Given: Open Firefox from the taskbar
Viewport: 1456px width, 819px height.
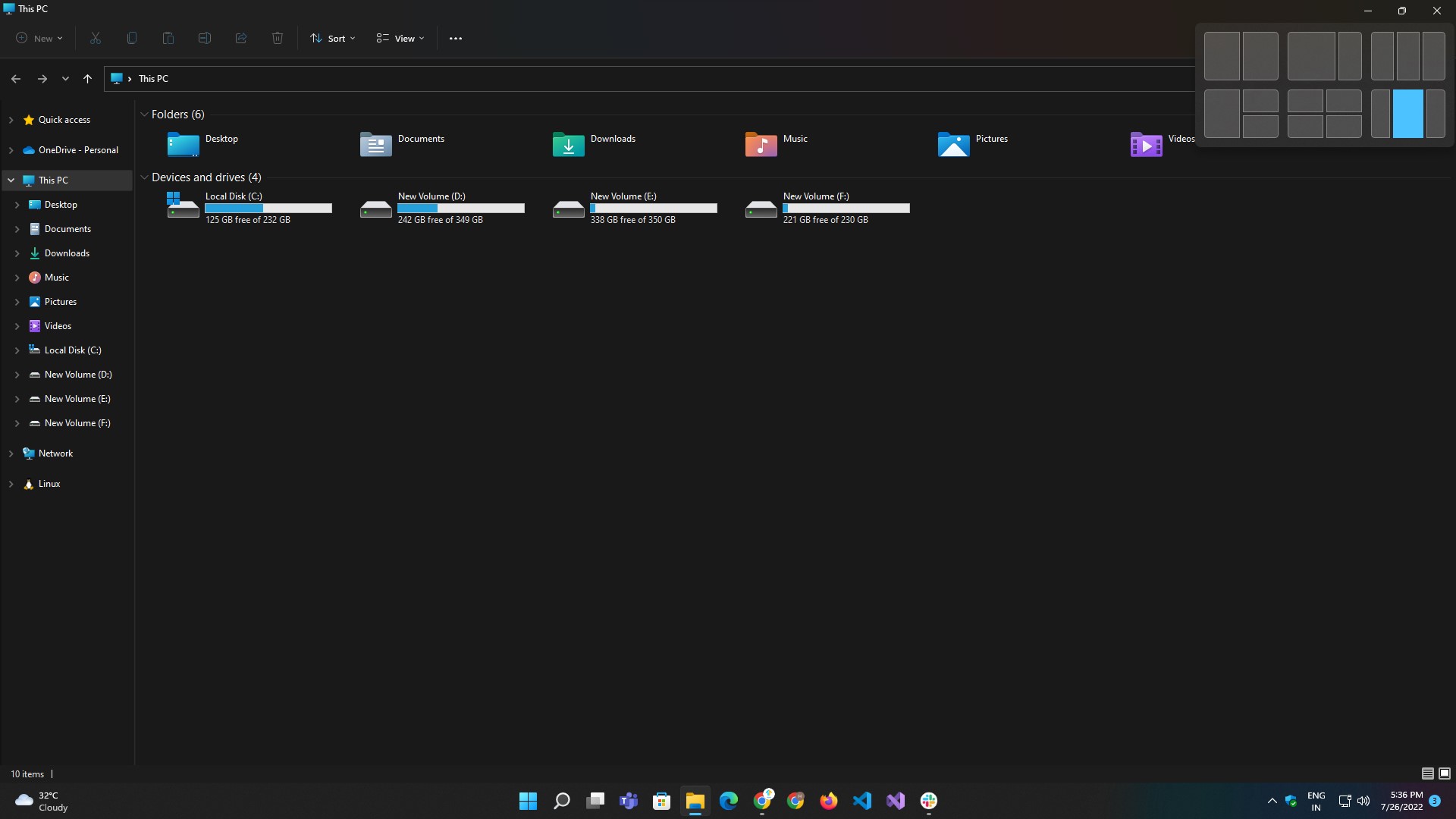Looking at the screenshot, I should tap(829, 801).
